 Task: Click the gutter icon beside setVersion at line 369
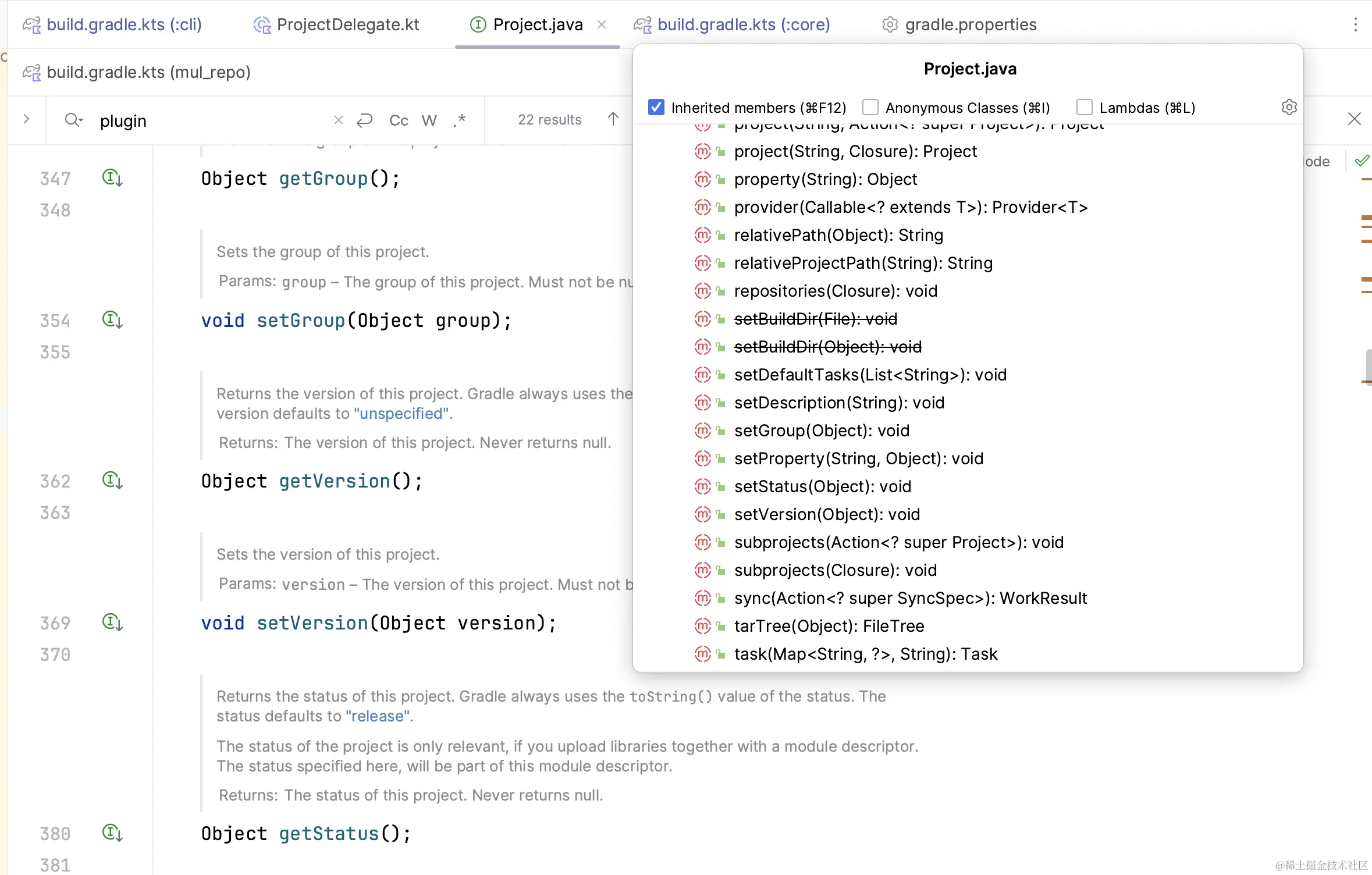(x=112, y=623)
